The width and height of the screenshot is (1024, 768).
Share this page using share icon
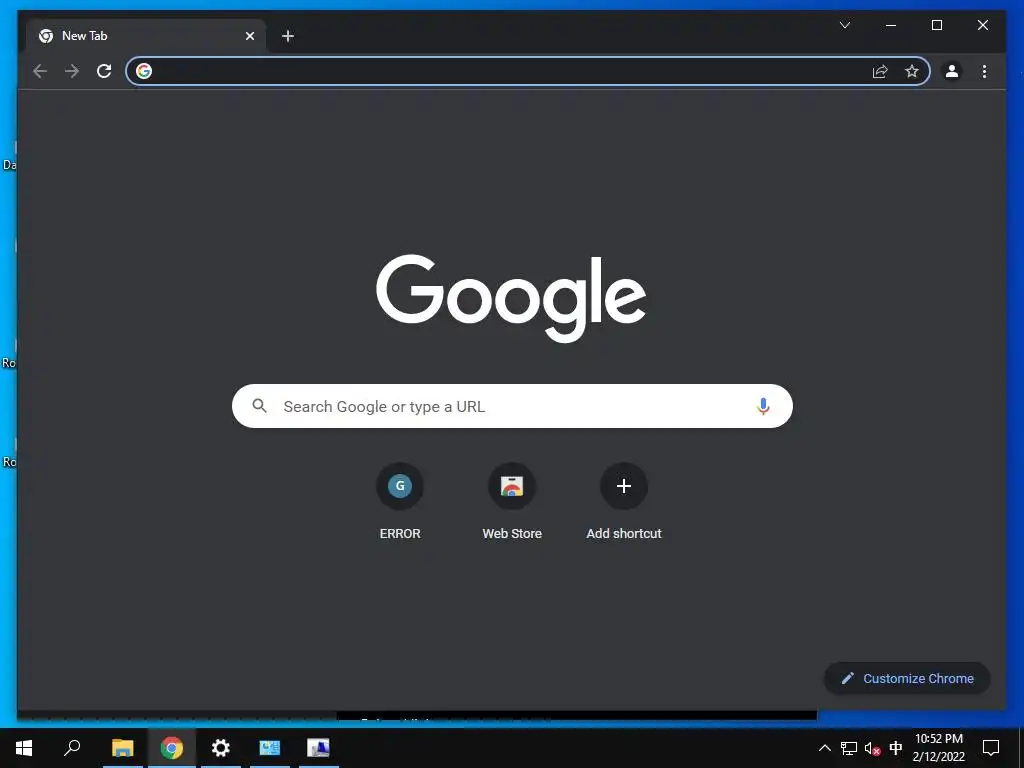(880, 71)
